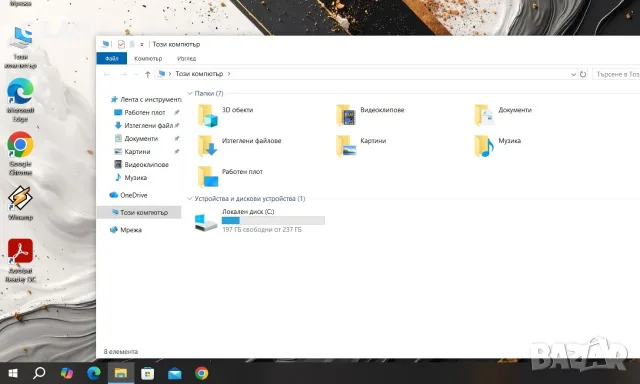Click the Microsoft Edge desktop shortcut

(20, 100)
